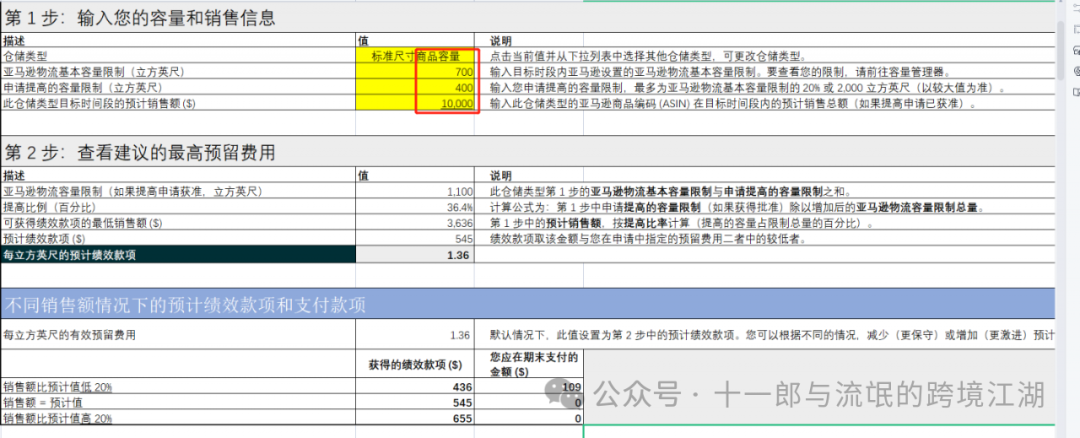The width and height of the screenshot is (1080, 438).
Task: Click the 申请提高的容量限制（立方英尺） label
Action: click(83, 87)
